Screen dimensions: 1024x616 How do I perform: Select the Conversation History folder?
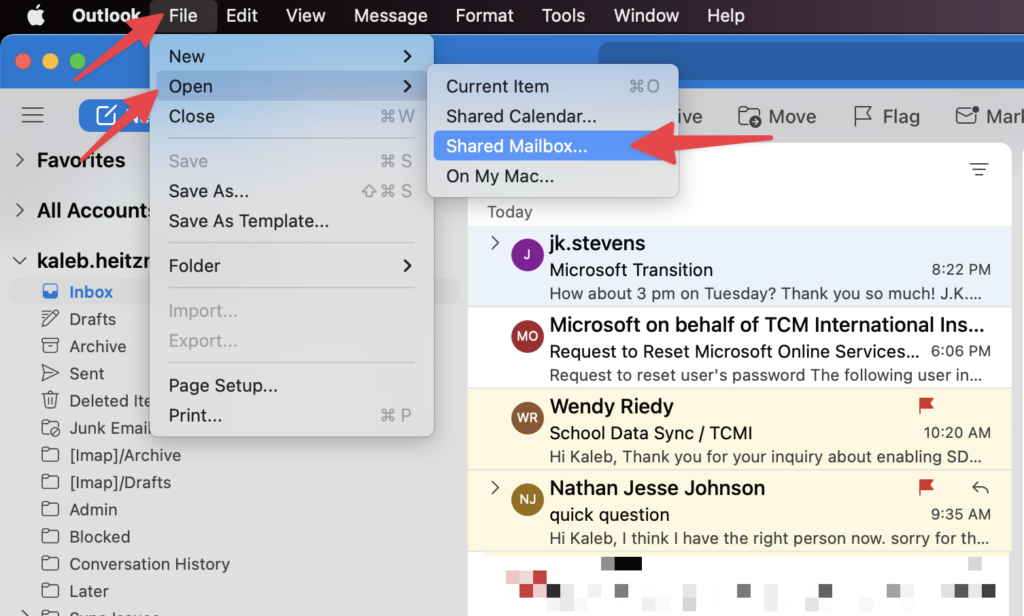pyautogui.click(x=149, y=564)
